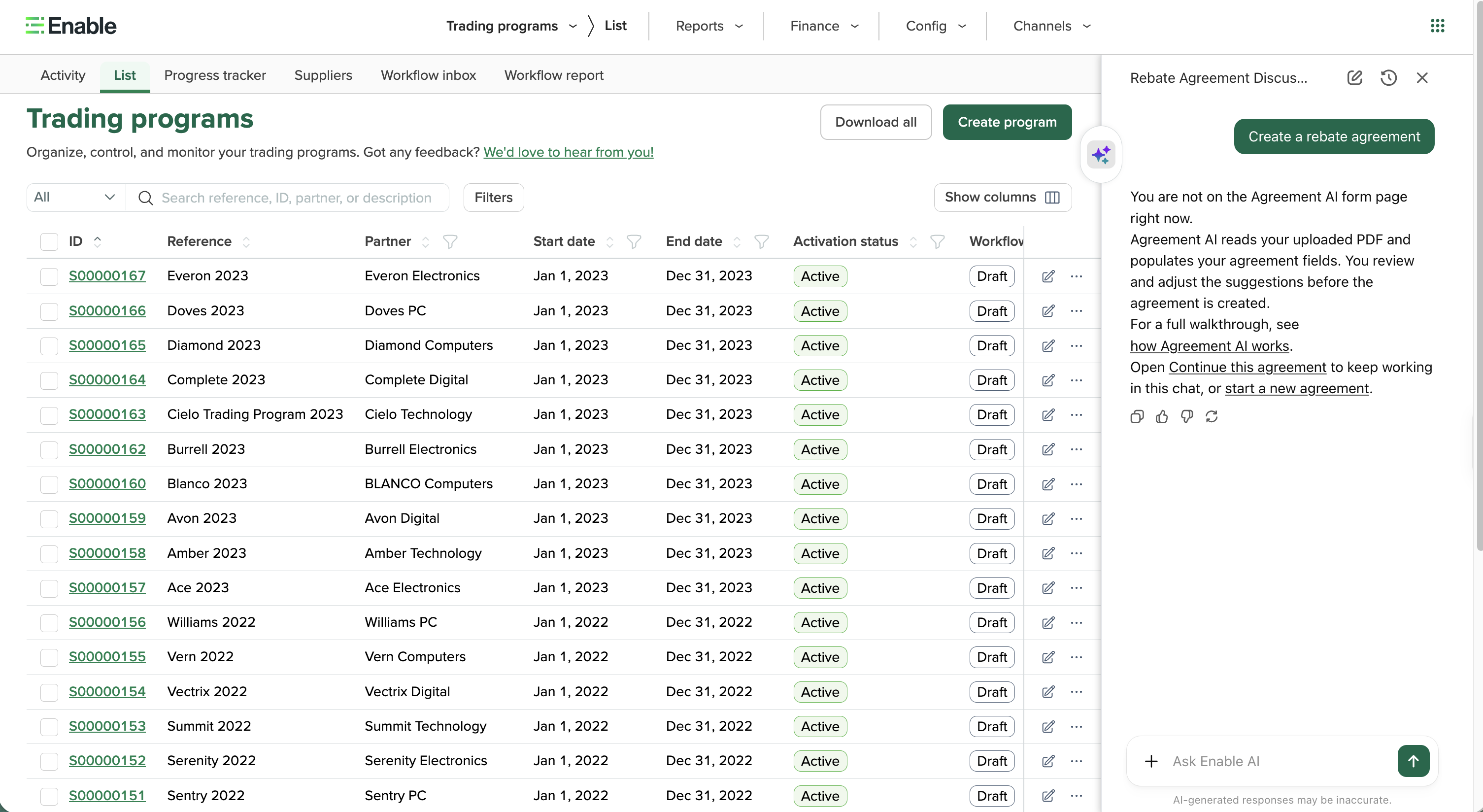Image resolution: width=1483 pixels, height=812 pixels.
Task: Click the Ask Enable AI input field
Action: (x=1278, y=761)
